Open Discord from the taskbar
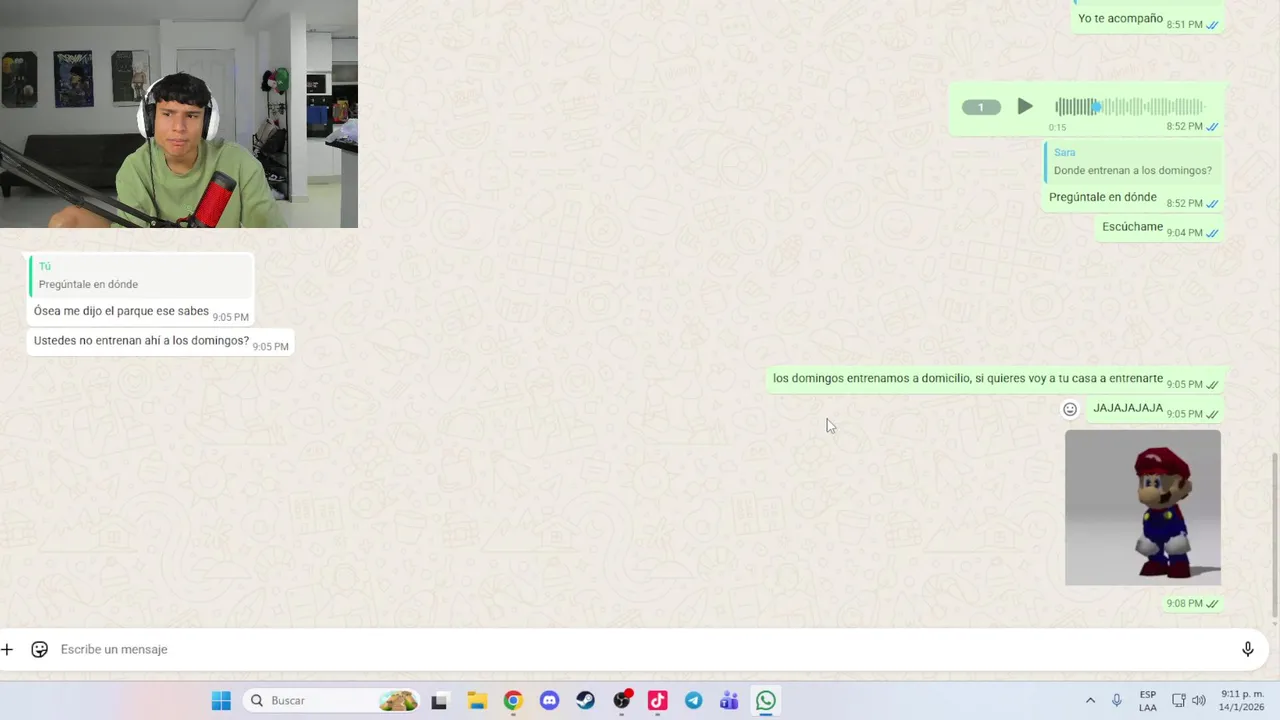 549,701
